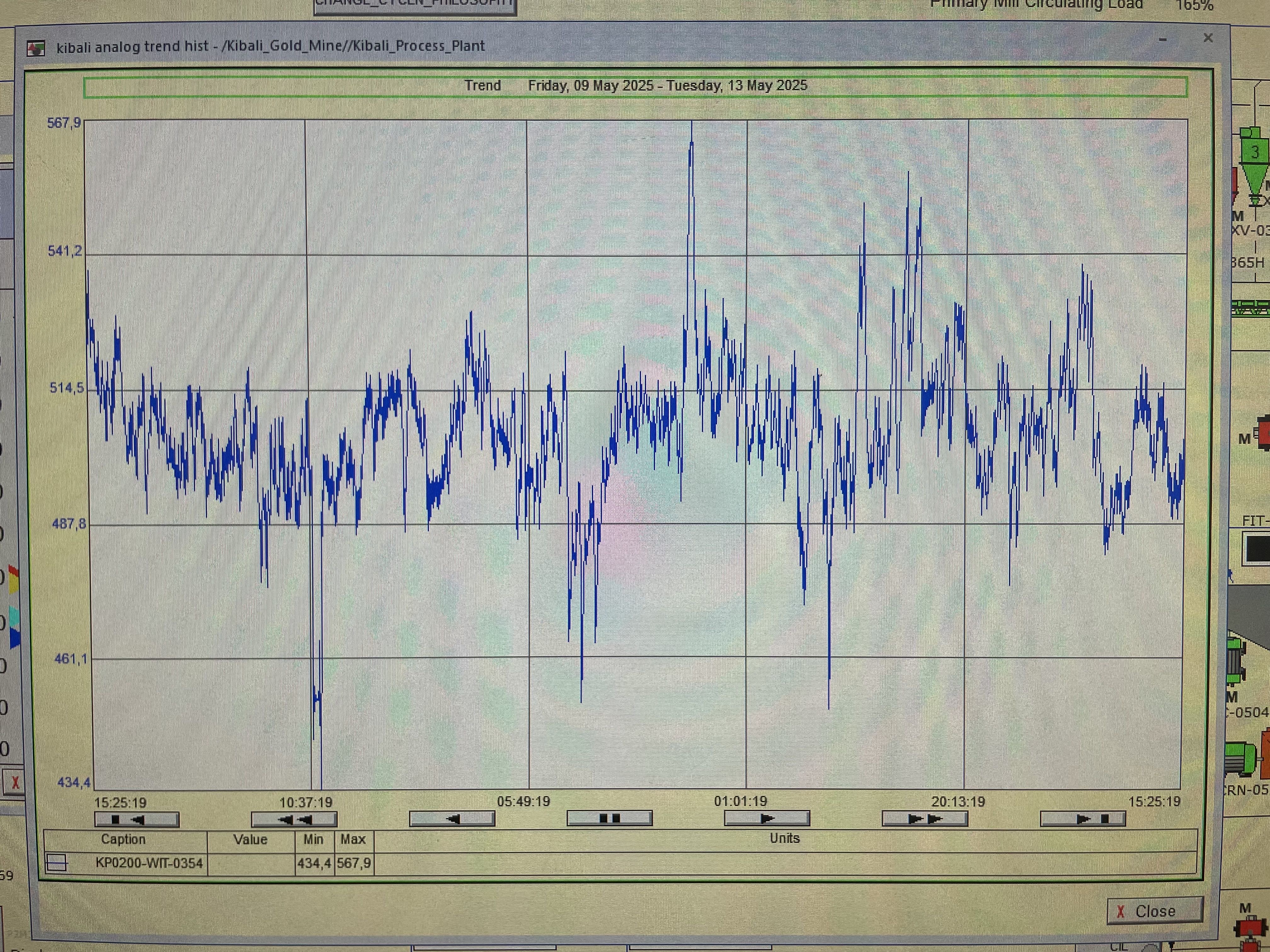The image size is (1270, 952).
Task: Pause the trend with the pause button
Action: (609, 818)
